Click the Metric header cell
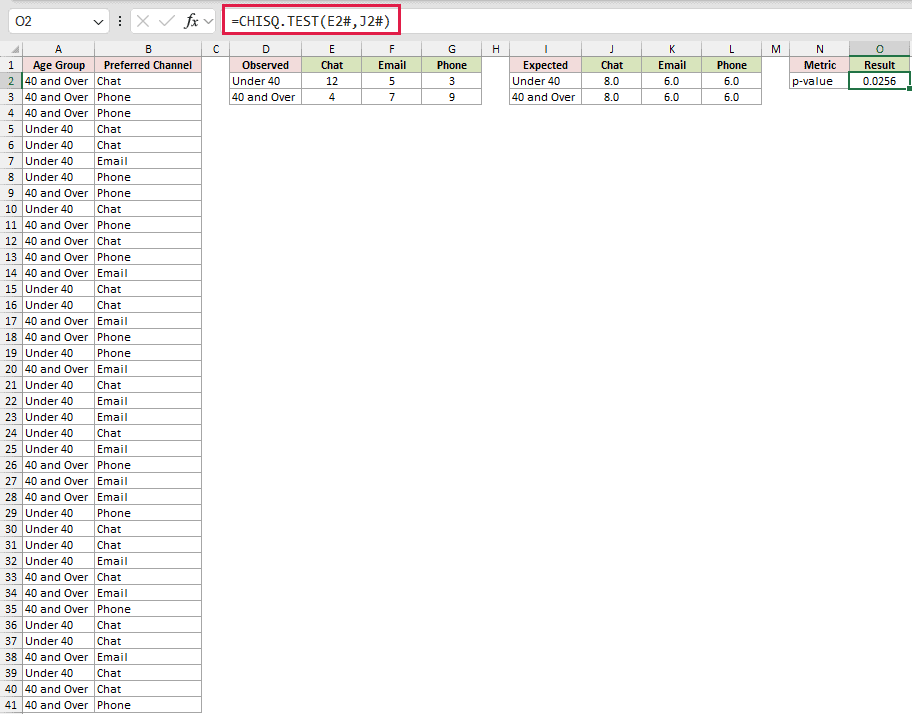Viewport: 912px width, 714px height. pos(820,65)
